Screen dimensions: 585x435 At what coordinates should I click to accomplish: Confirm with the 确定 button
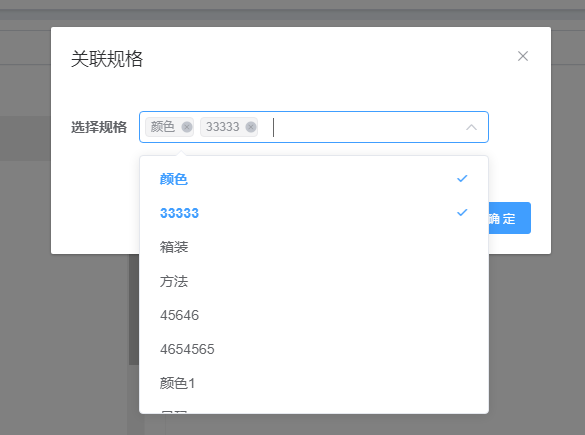tap(509, 218)
